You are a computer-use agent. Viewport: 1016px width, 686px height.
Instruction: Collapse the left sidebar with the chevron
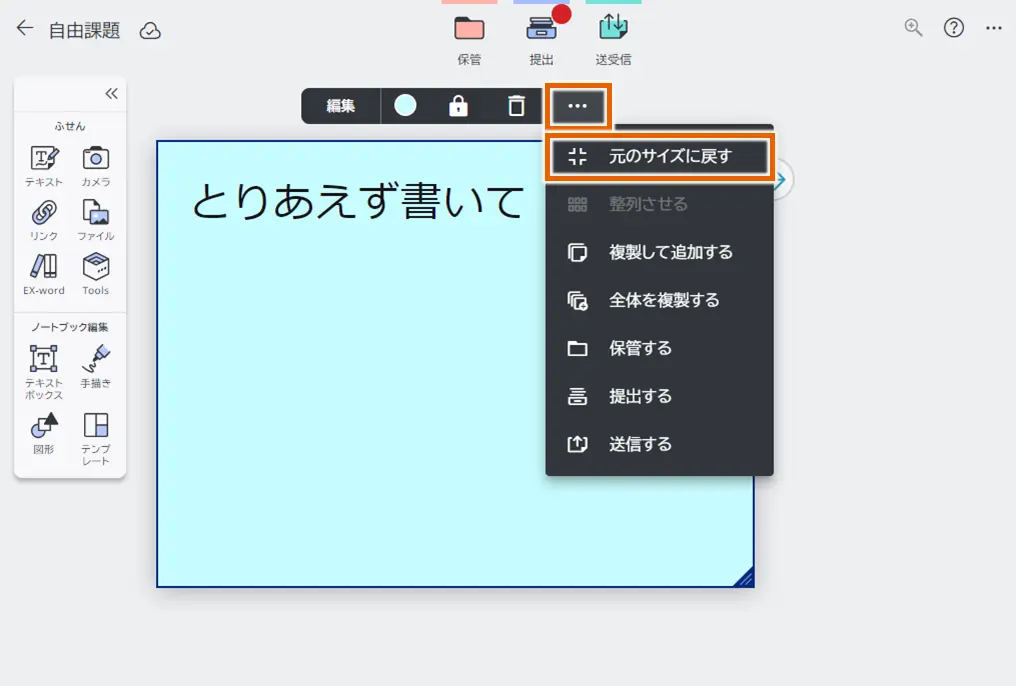[x=111, y=93]
